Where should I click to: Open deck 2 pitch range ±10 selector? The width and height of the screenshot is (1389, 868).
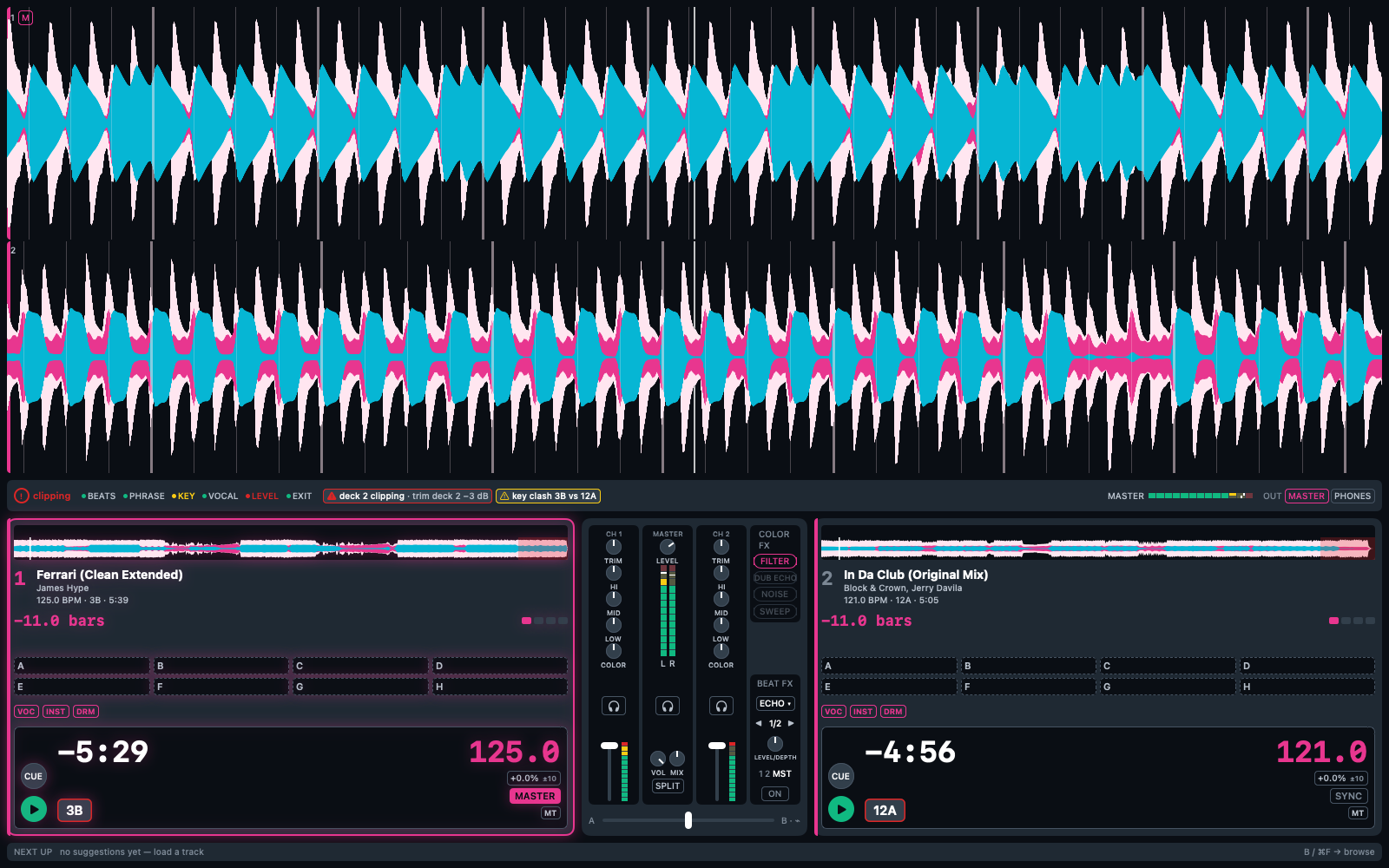pos(1341,779)
